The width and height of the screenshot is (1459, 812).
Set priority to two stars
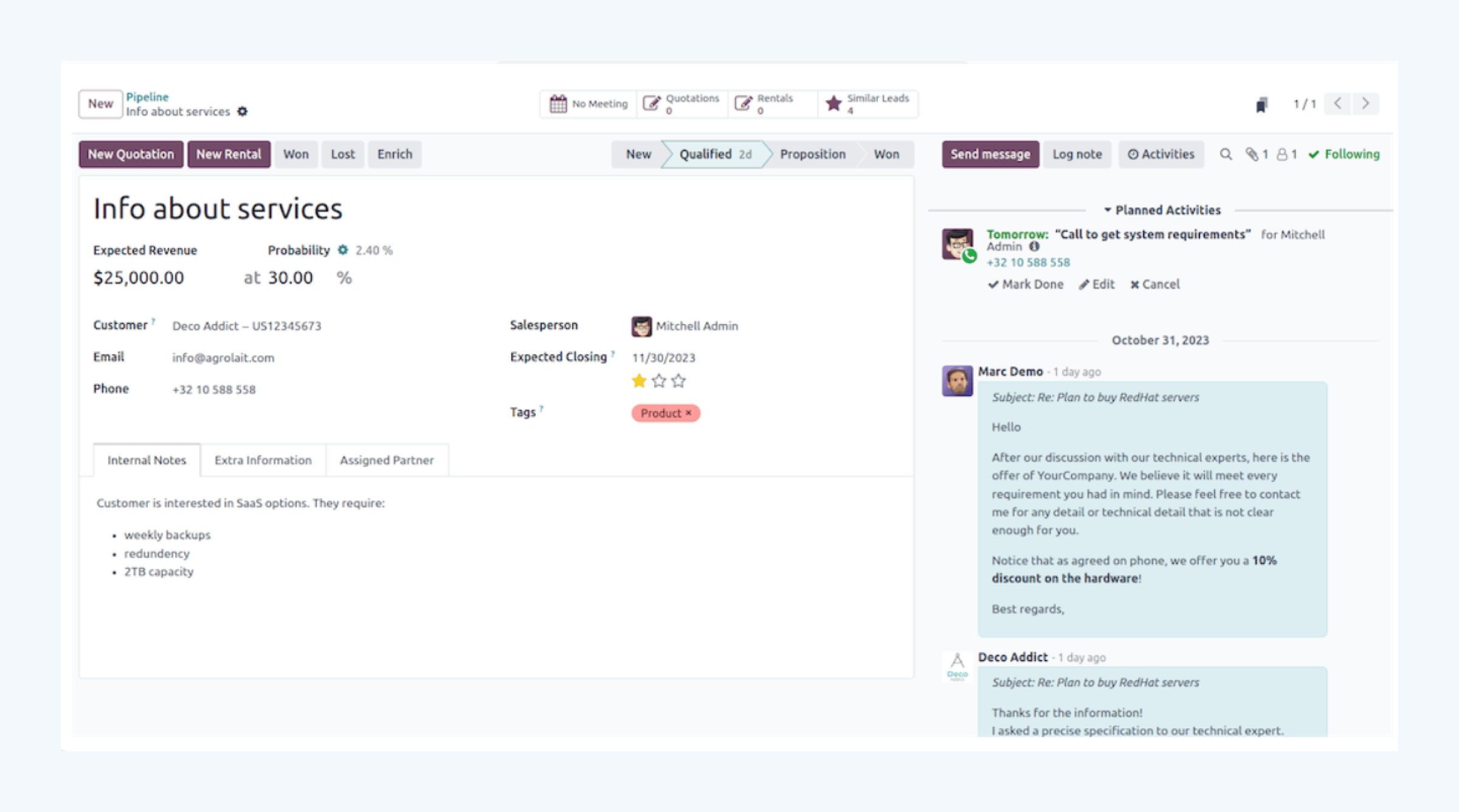[x=659, y=381]
